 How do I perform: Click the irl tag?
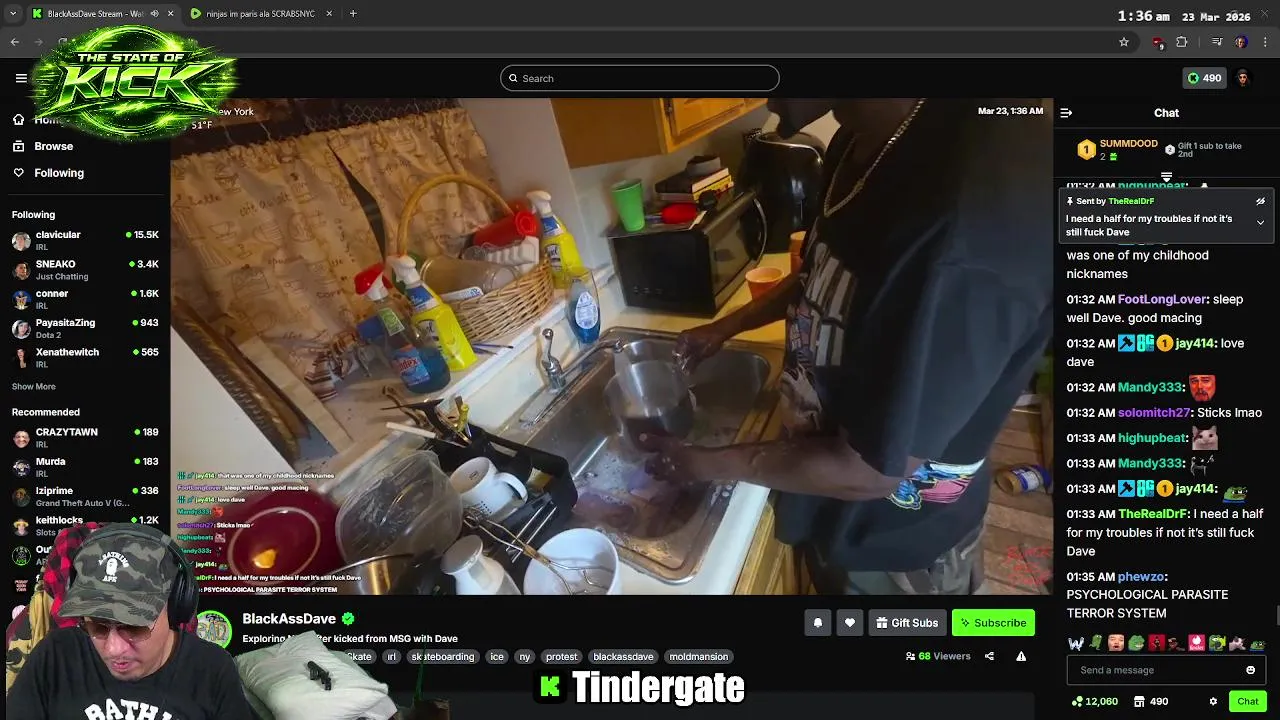392,657
